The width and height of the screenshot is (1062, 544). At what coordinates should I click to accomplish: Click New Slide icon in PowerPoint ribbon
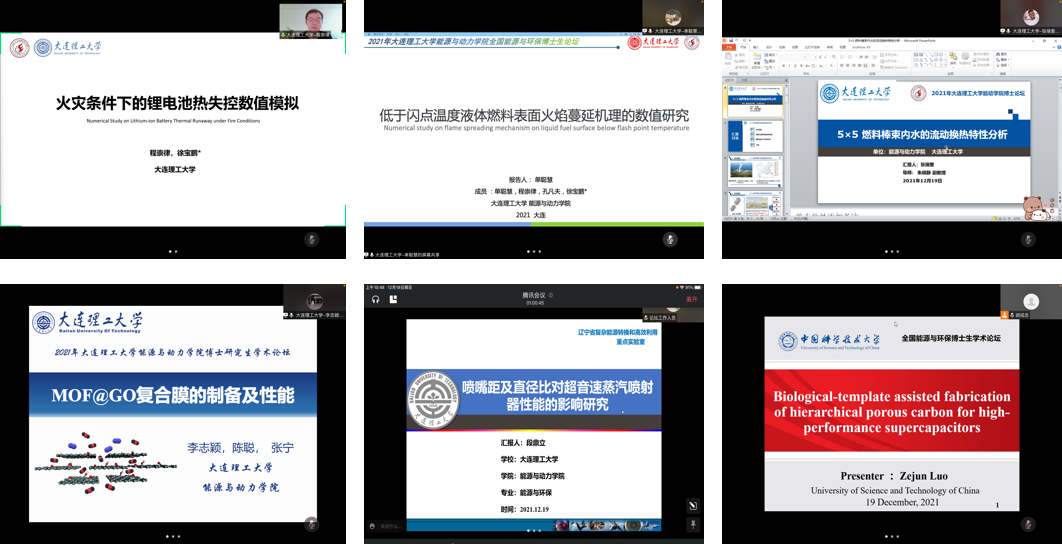[757, 58]
